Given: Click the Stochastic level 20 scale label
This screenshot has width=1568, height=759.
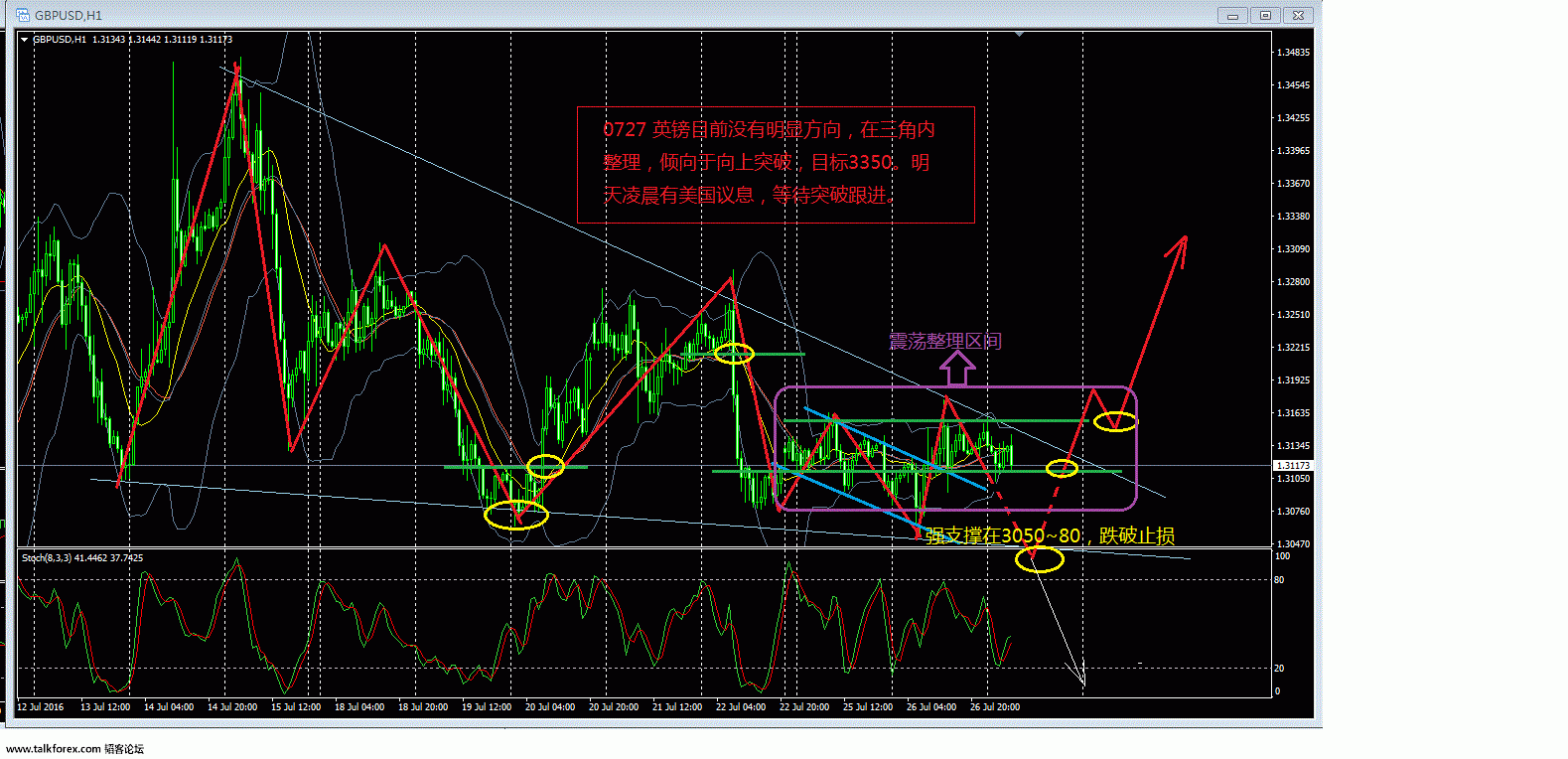Looking at the screenshot, I should (1279, 668).
